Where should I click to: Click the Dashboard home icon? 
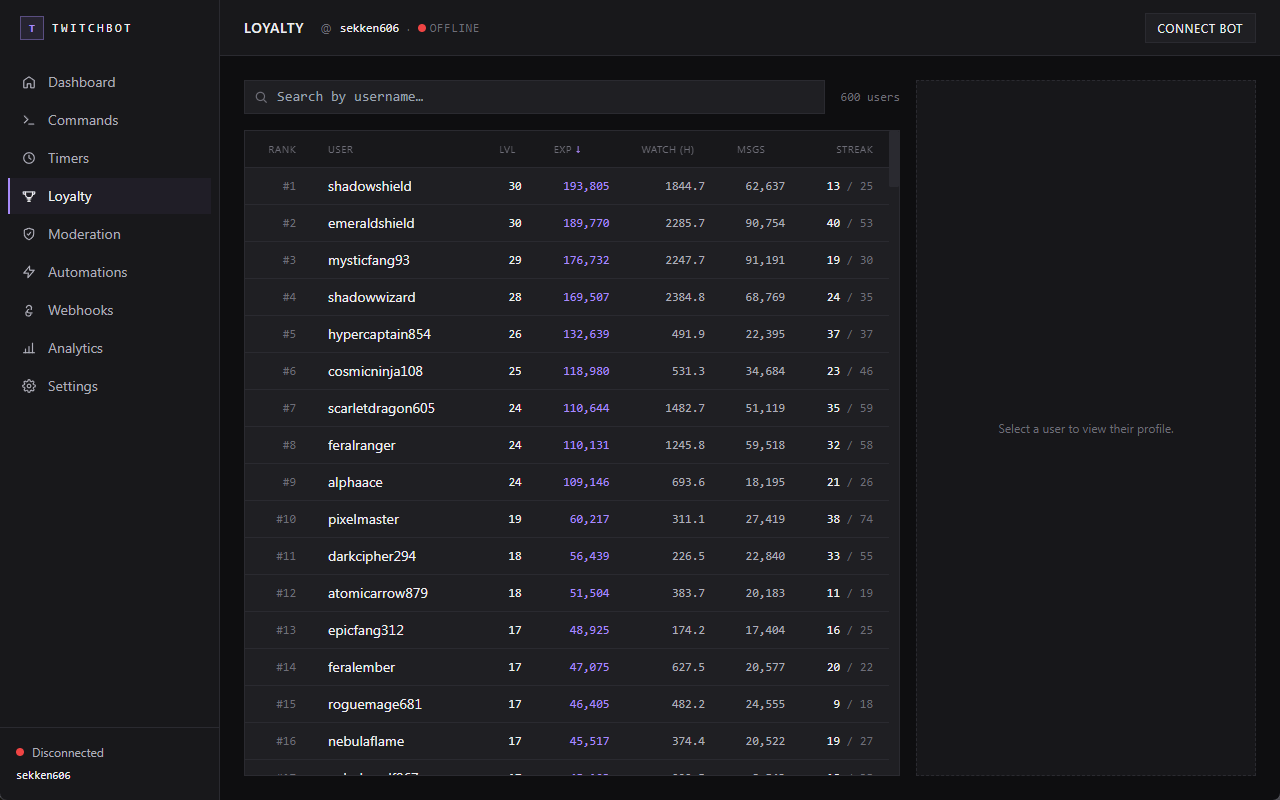click(x=29, y=82)
